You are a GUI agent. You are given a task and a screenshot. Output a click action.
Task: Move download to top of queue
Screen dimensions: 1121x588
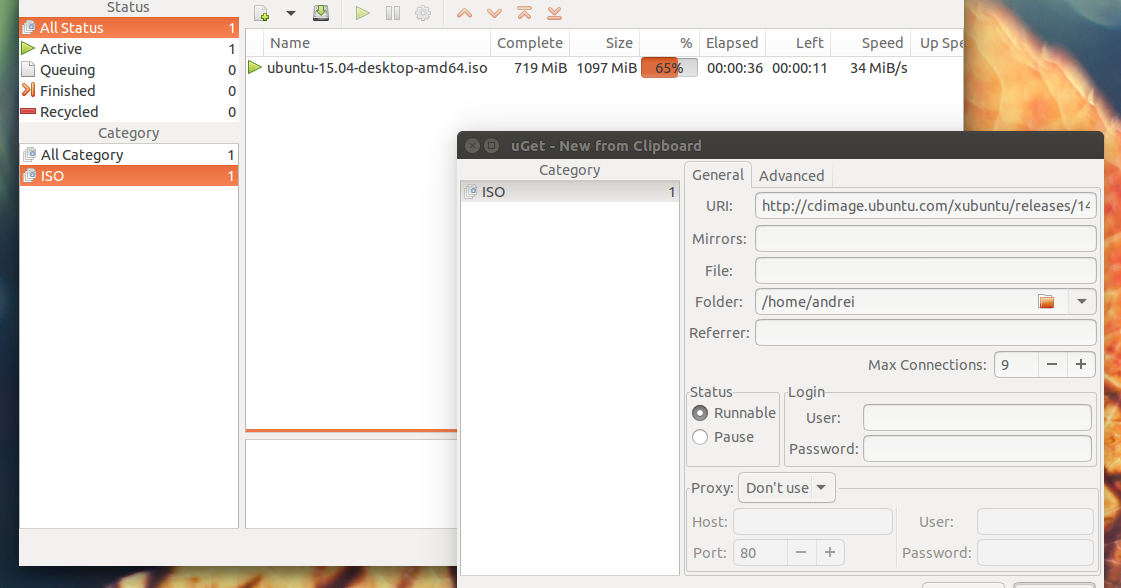522,13
